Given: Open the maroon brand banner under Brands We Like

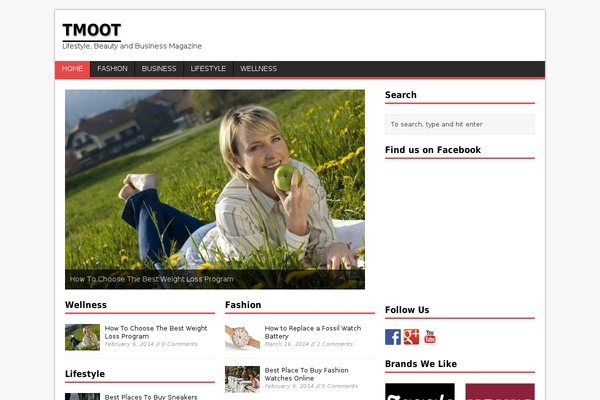Looking at the screenshot, I should [x=500, y=392].
